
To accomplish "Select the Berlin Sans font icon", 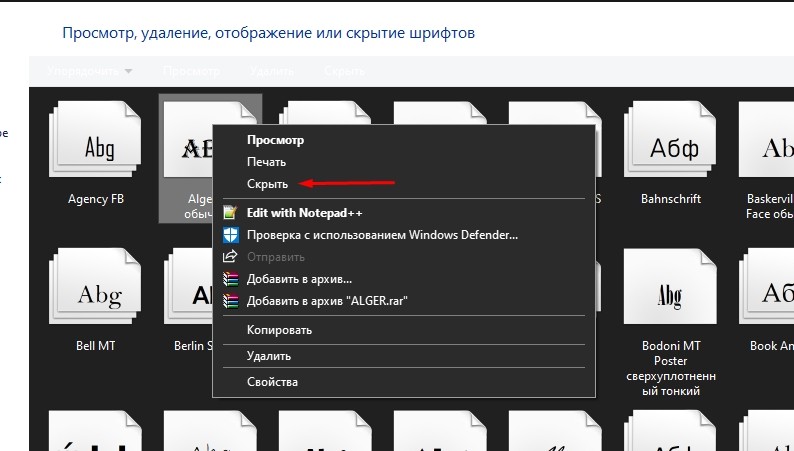I will pyautogui.click(x=188, y=286).
